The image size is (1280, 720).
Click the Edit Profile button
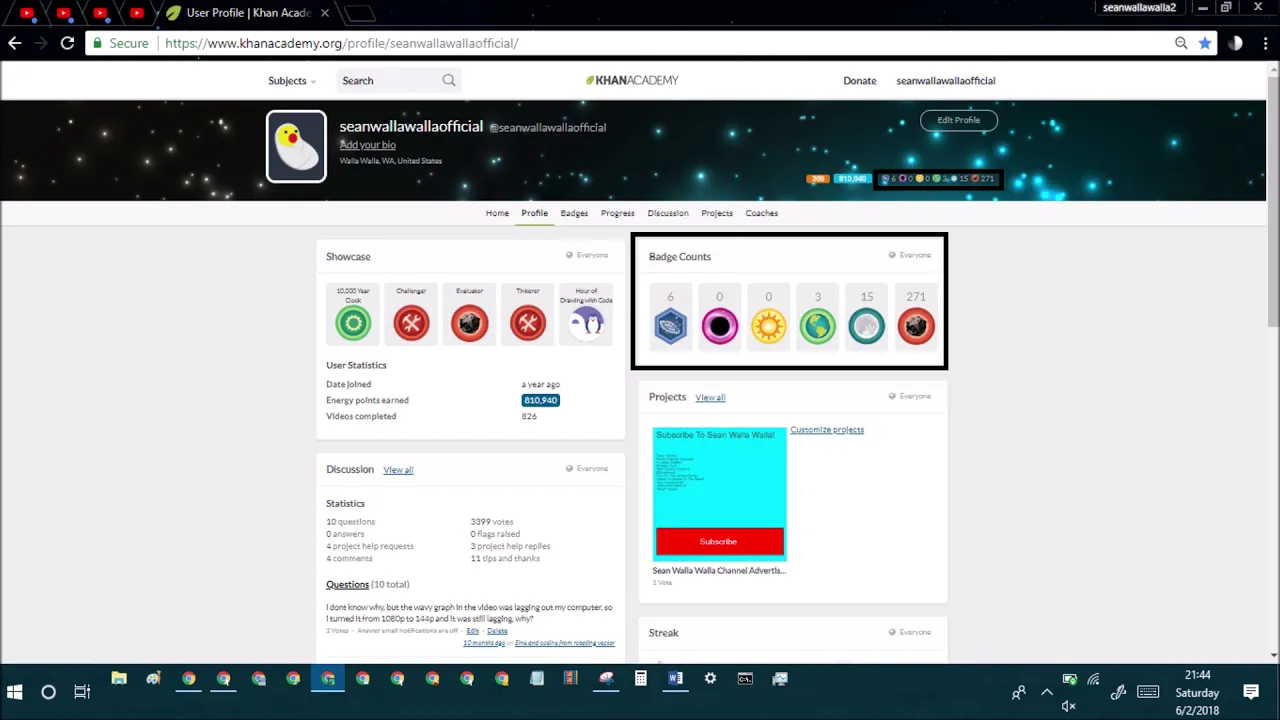point(958,120)
